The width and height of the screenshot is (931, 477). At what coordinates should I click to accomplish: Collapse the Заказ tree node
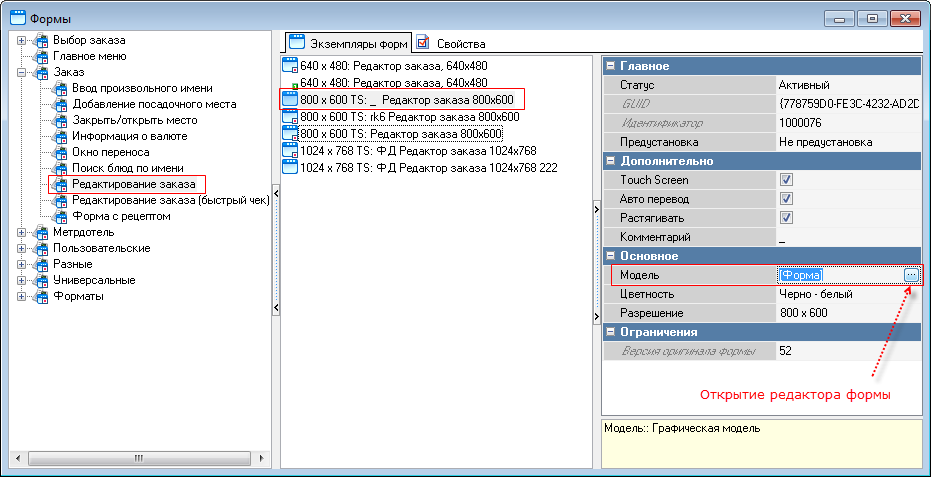(22, 72)
